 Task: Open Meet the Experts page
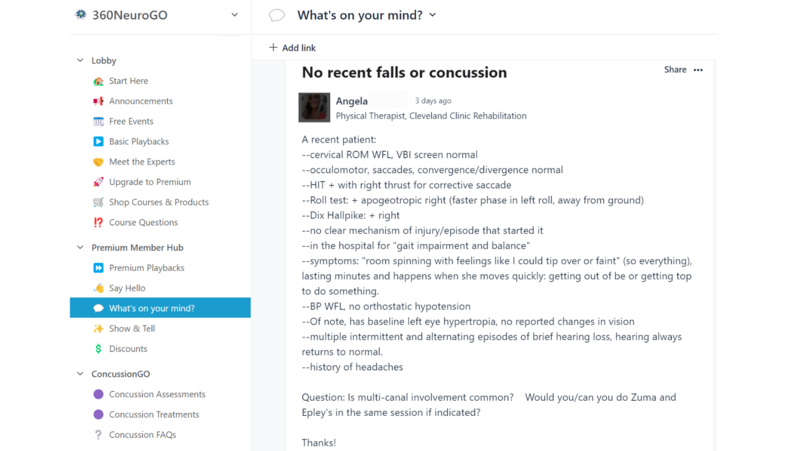click(141, 162)
